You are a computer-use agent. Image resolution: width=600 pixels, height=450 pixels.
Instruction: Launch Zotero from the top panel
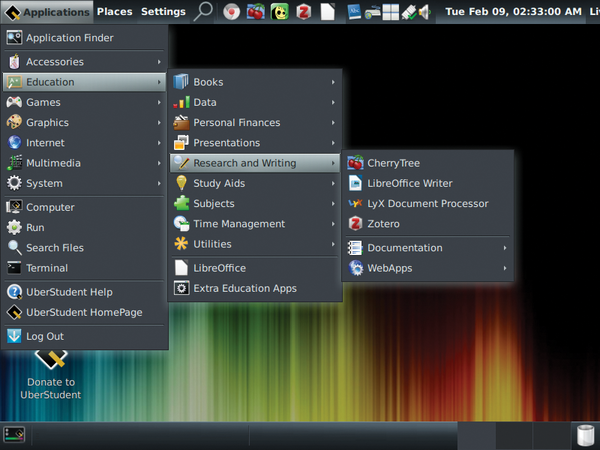[303, 12]
